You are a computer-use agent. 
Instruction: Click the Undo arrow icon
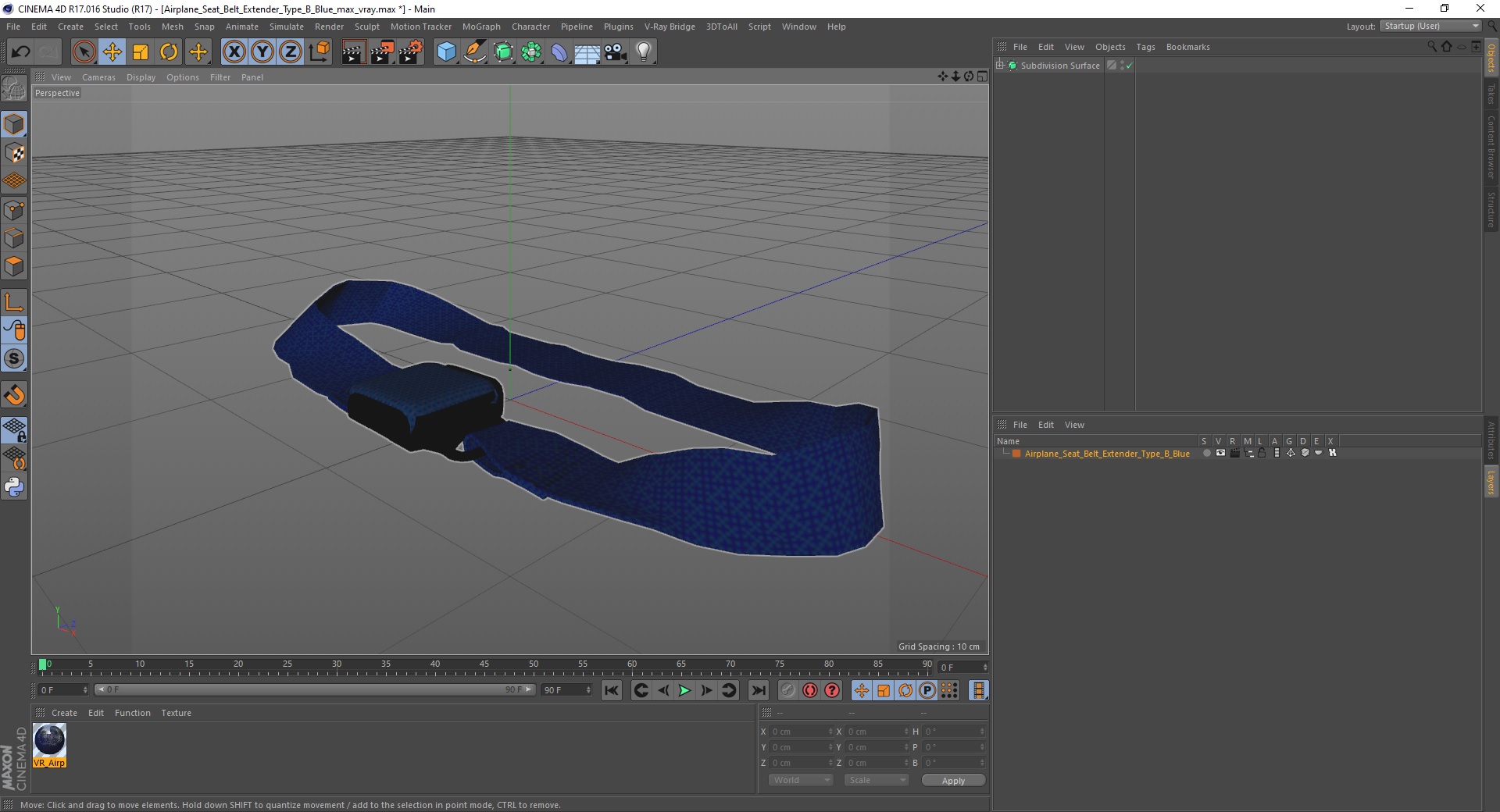(x=20, y=52)
